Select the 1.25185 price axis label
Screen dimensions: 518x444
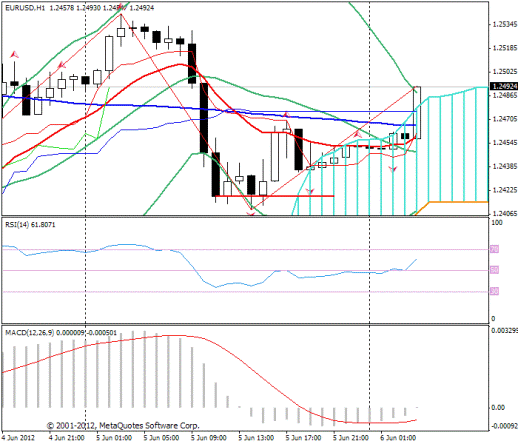coord(505,48)
